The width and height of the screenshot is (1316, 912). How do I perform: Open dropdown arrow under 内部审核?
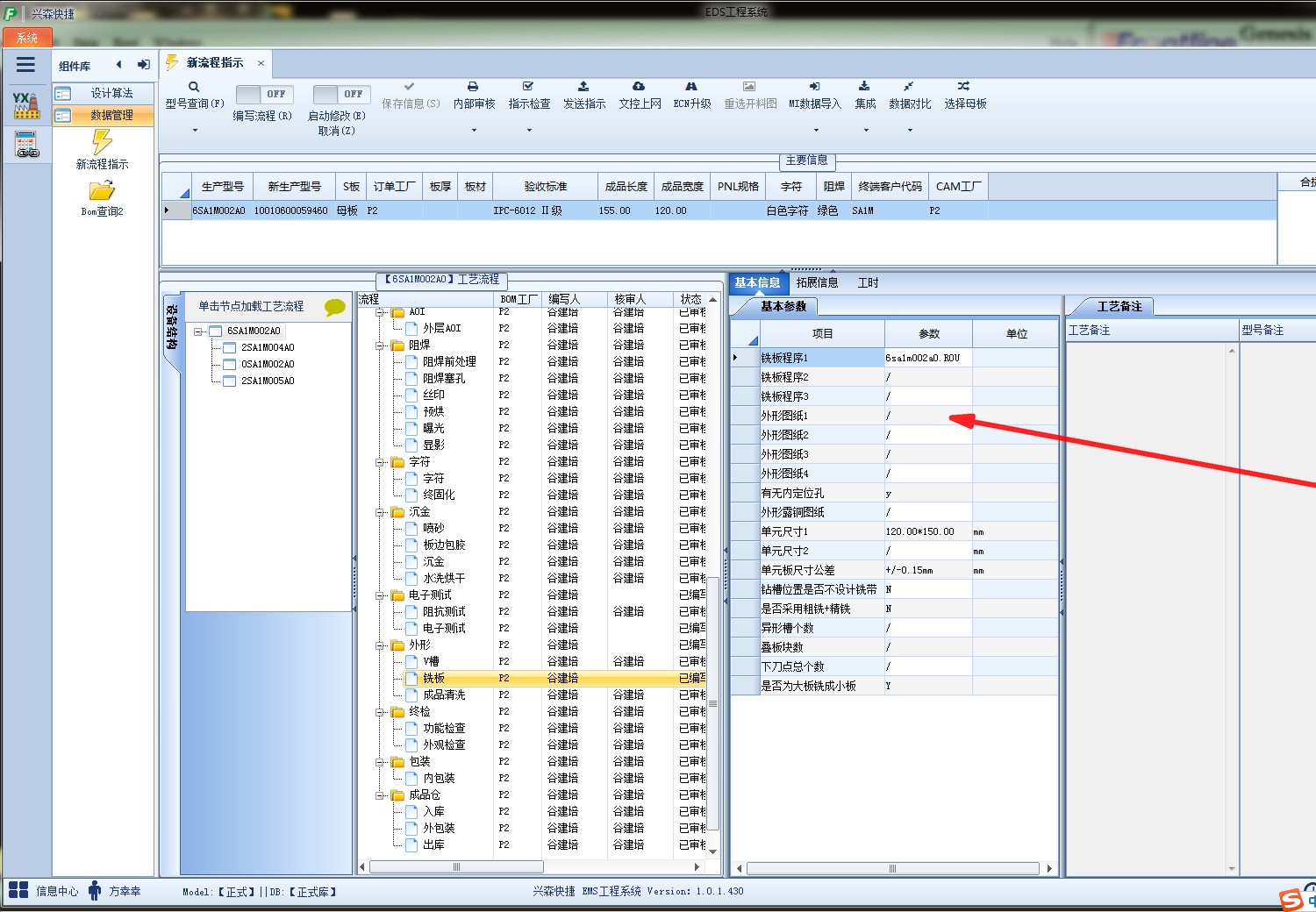tap(474, 130)
